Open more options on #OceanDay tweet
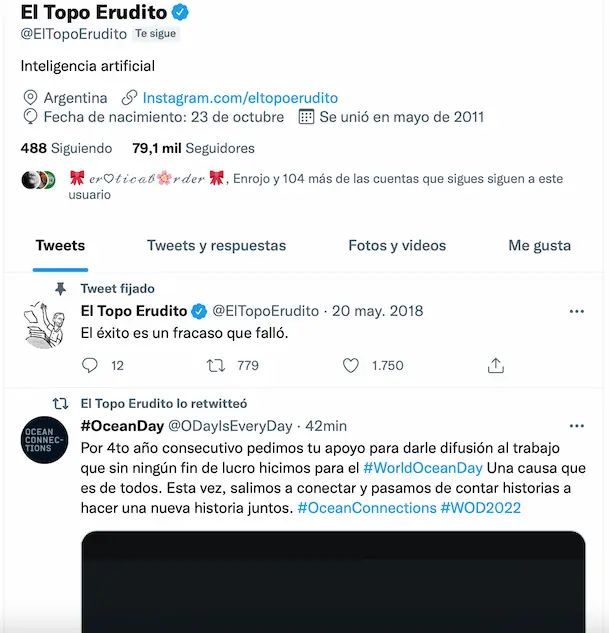609x633 pixels. click(576, 426)
